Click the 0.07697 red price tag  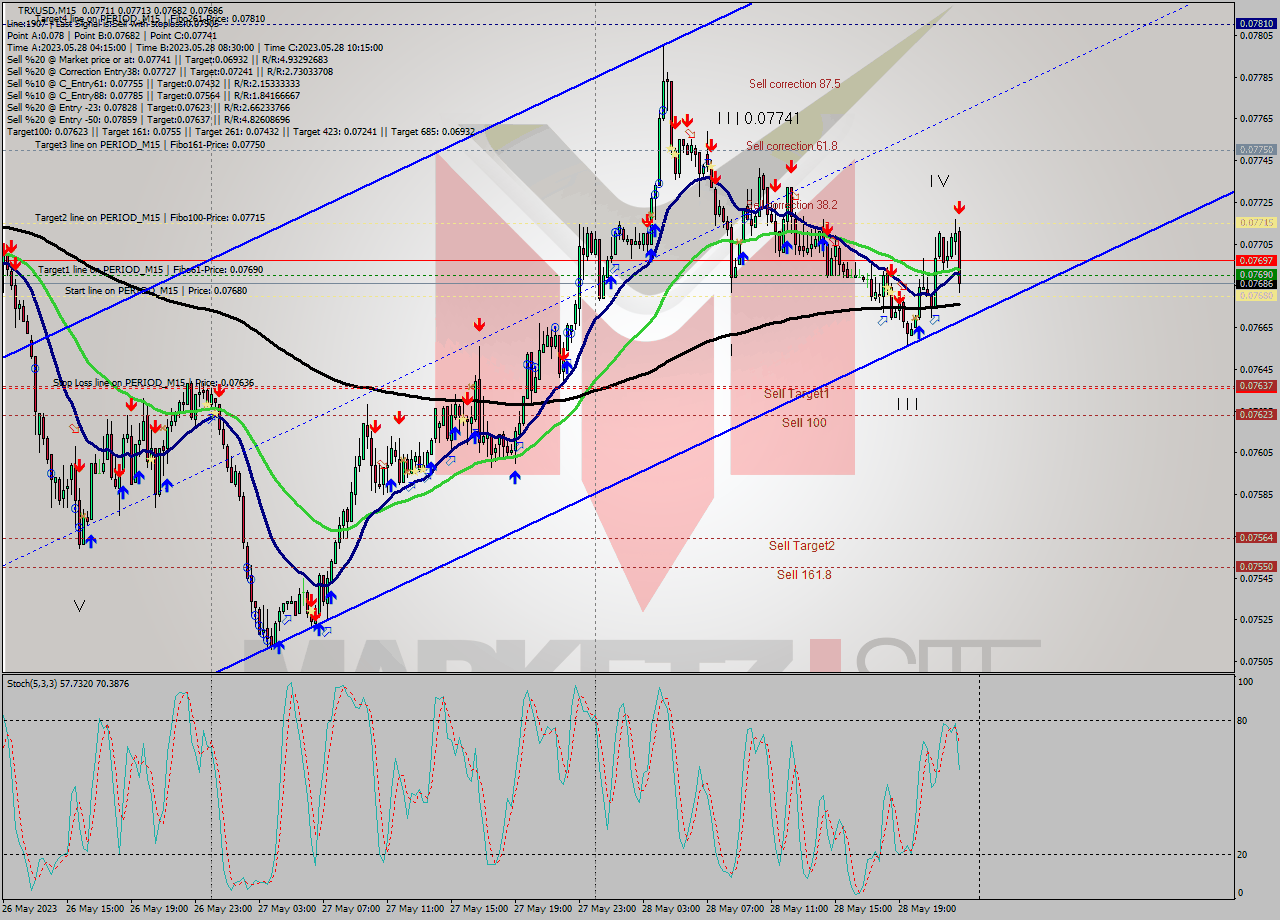point(1257,260)
